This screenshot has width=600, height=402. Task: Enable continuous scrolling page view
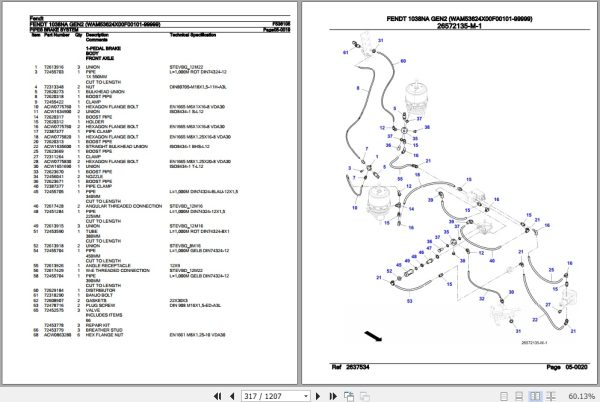pos(519,396)
